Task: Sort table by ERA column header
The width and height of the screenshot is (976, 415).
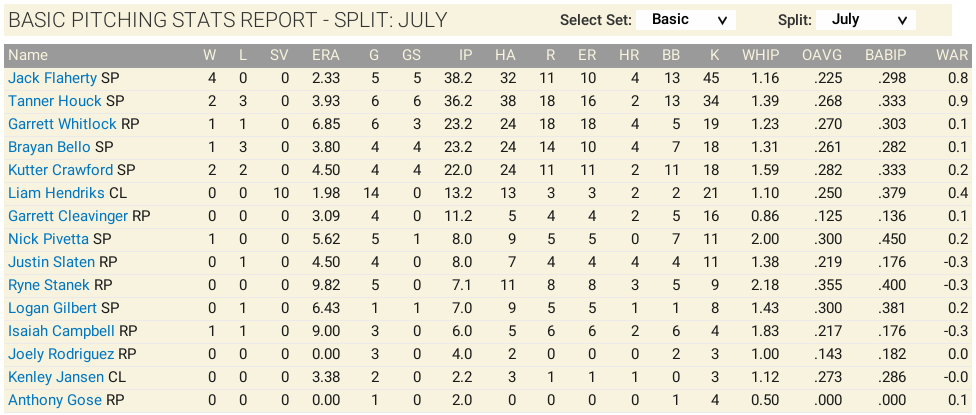Action: pyautogui.click(x=325, y=55)
